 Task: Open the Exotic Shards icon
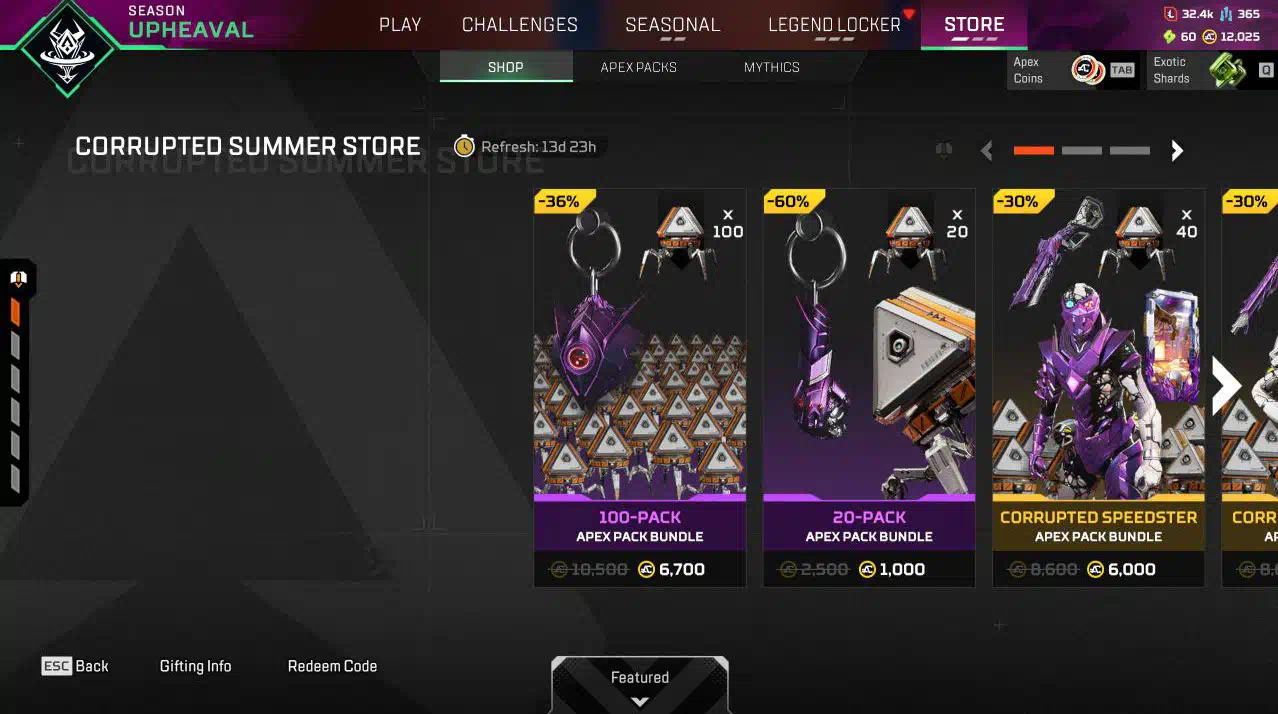pos(1227,70)
